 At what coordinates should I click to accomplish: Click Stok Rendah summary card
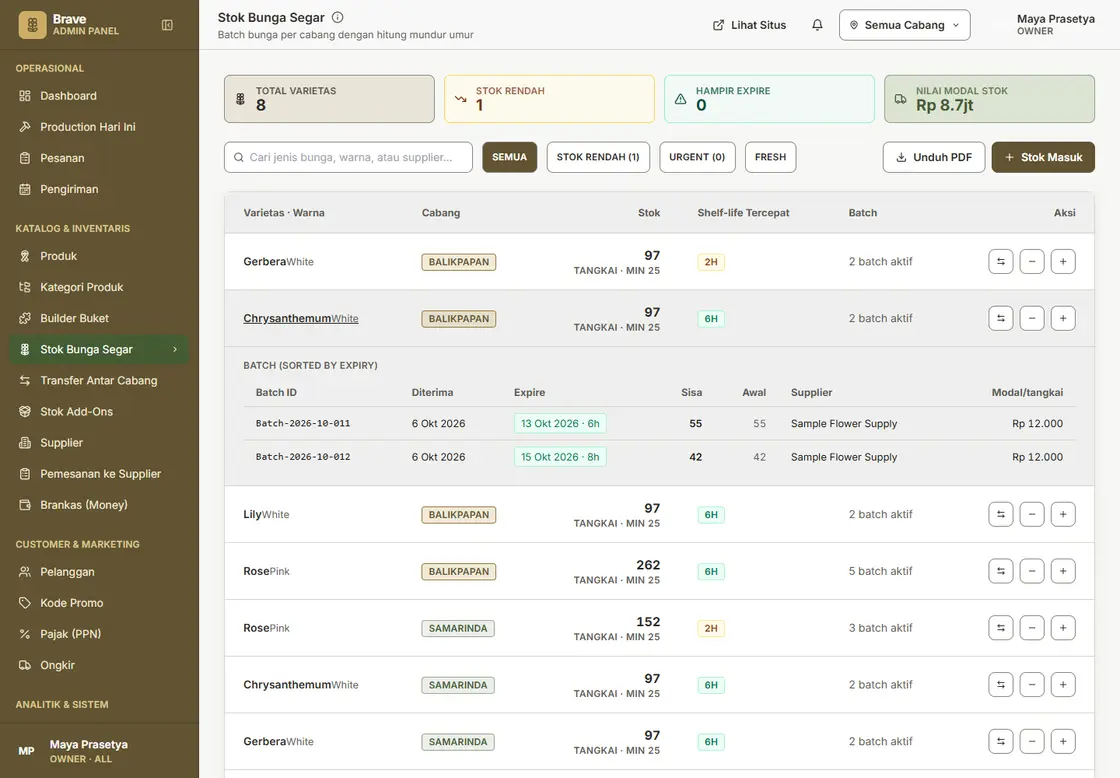[549, 99]
